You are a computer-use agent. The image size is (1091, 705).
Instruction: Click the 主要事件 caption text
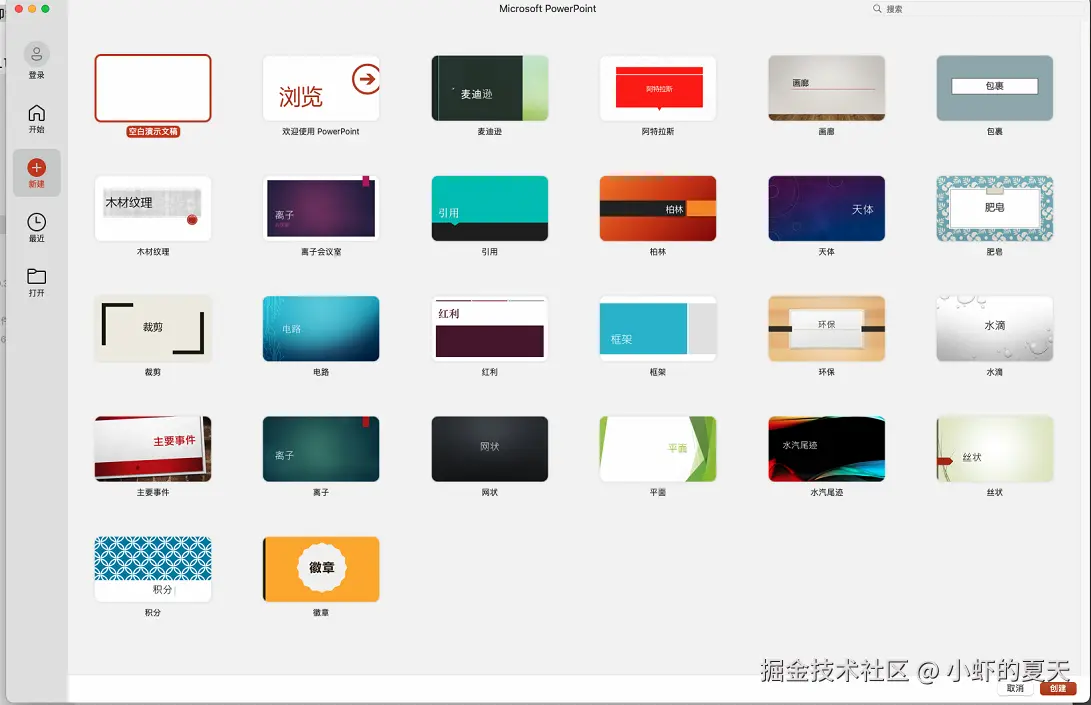[x=153, y=492]
